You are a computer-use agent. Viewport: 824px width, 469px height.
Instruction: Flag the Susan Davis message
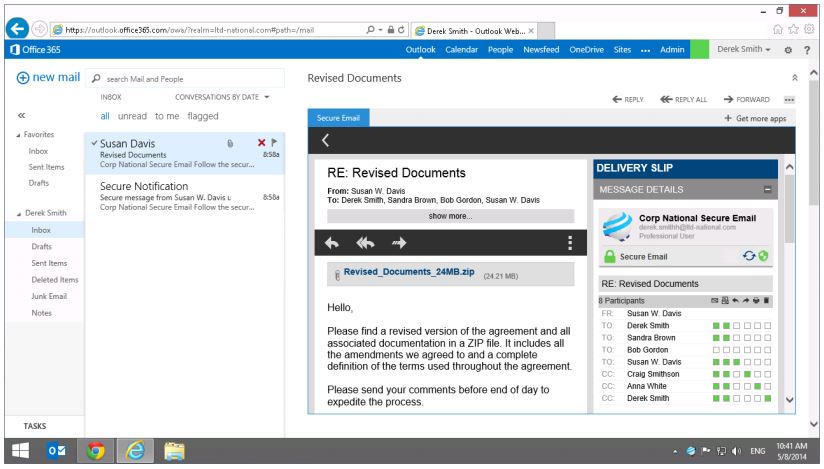point(274,142)
